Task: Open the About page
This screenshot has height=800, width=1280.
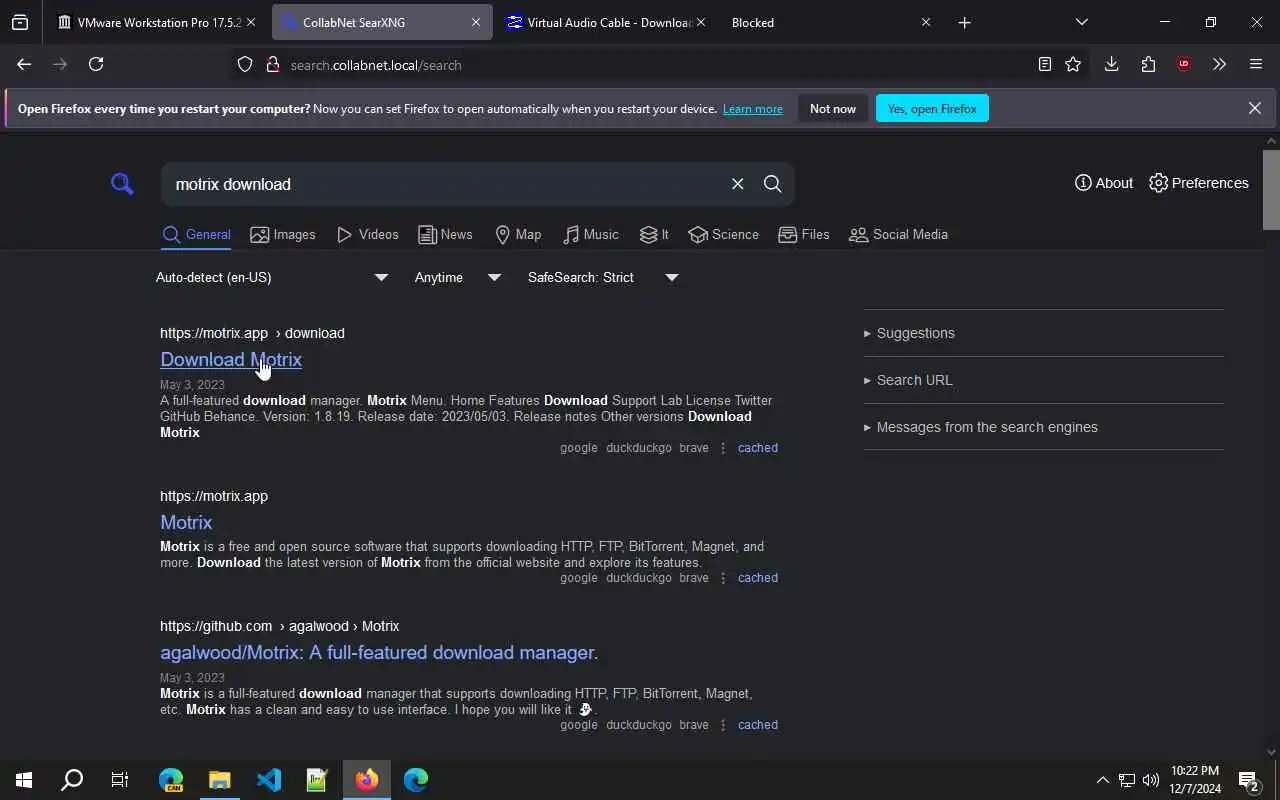Action: point(1104,183)
